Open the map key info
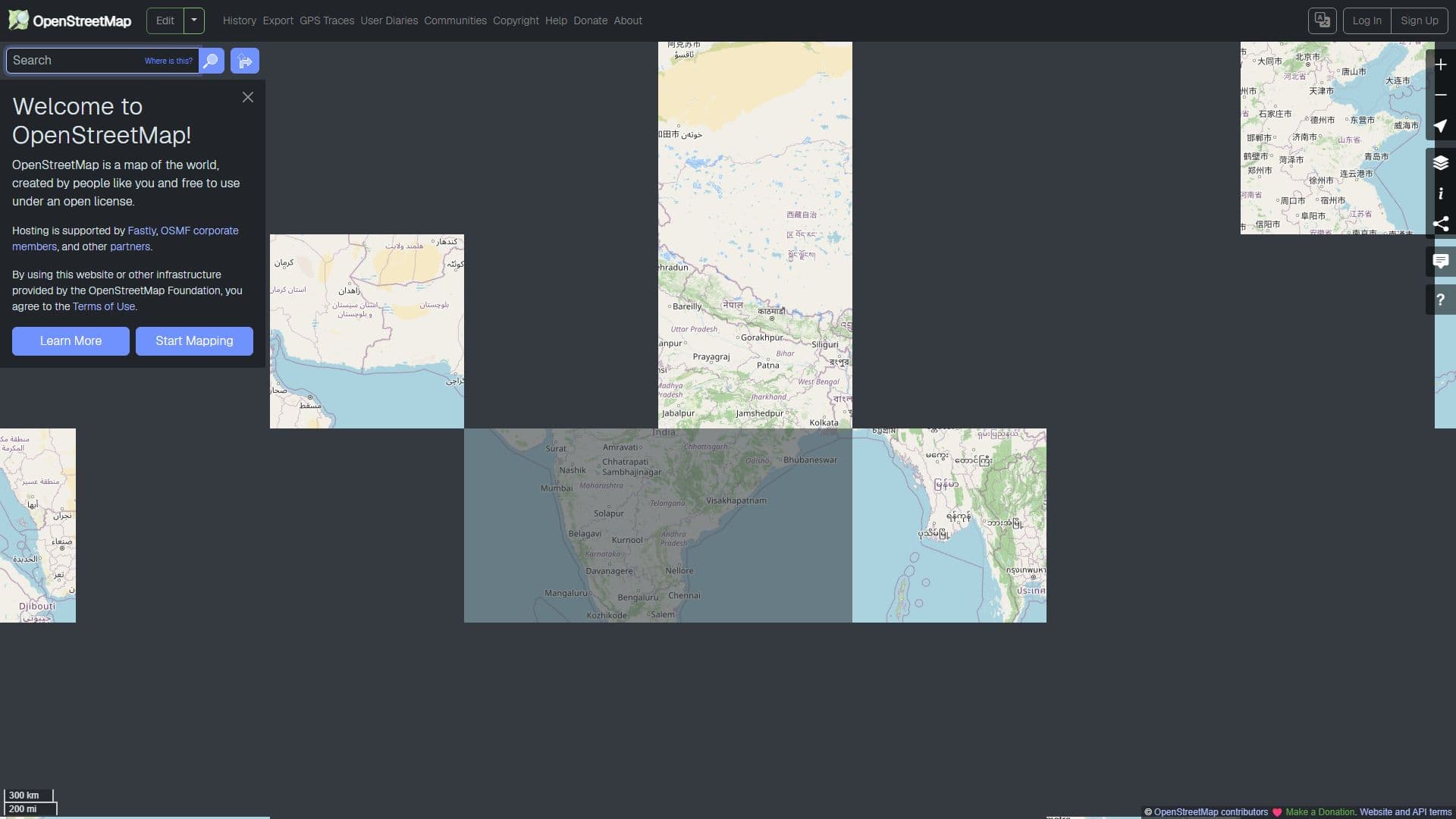Screen dimensions: 1456x819 pyautogui.click(x=1441, y=193)
